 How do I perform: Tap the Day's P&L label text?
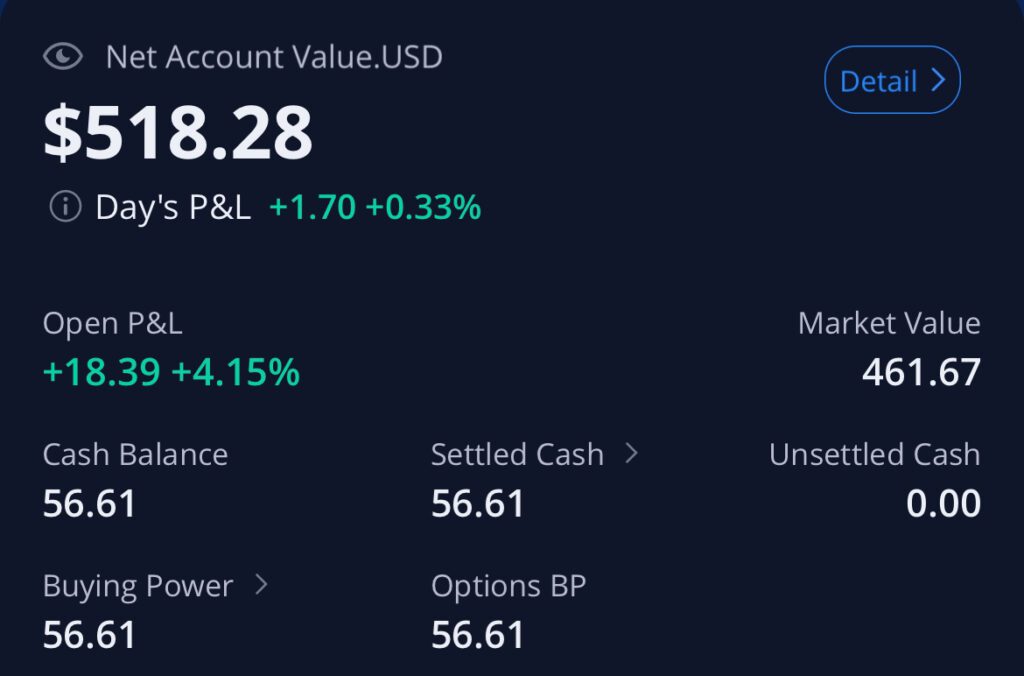click(x=173, y=207)
